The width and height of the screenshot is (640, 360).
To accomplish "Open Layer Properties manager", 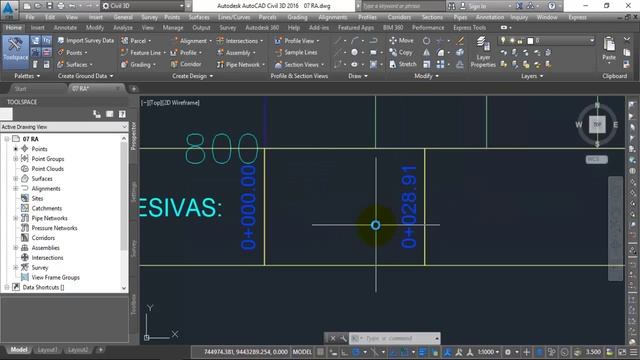I will click(x=483, y=52).
